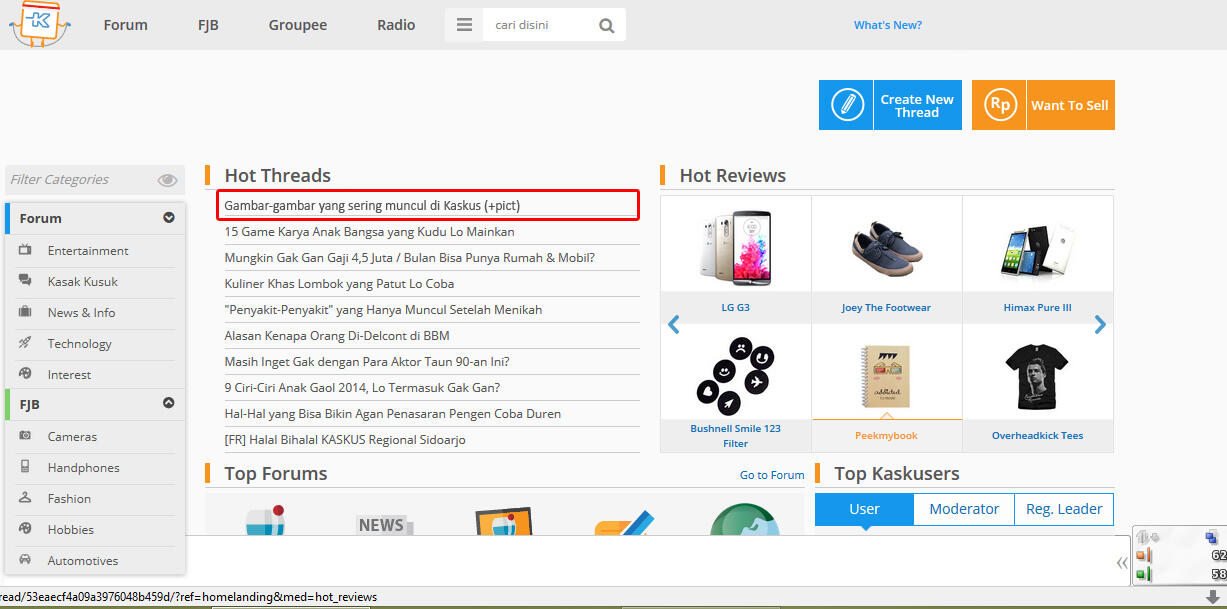Open thread 'Masih Inget Gak dengan Para Aktor'
1227x609 pixels.
coord(367,361)
